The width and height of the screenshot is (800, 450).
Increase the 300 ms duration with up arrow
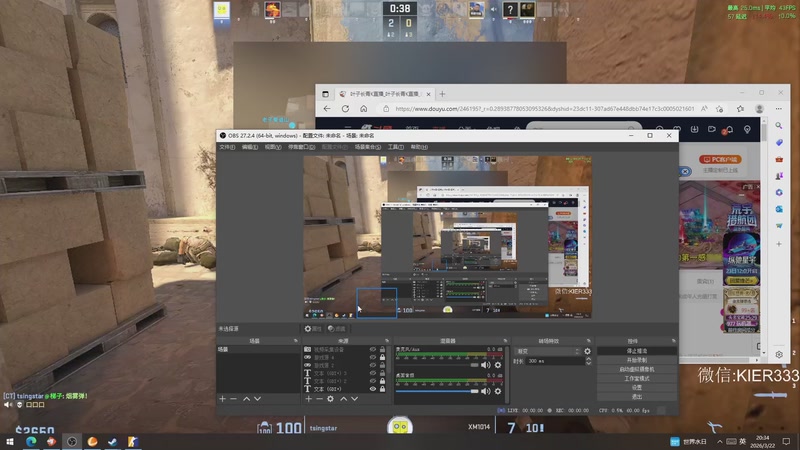click(x=588, y=359)
